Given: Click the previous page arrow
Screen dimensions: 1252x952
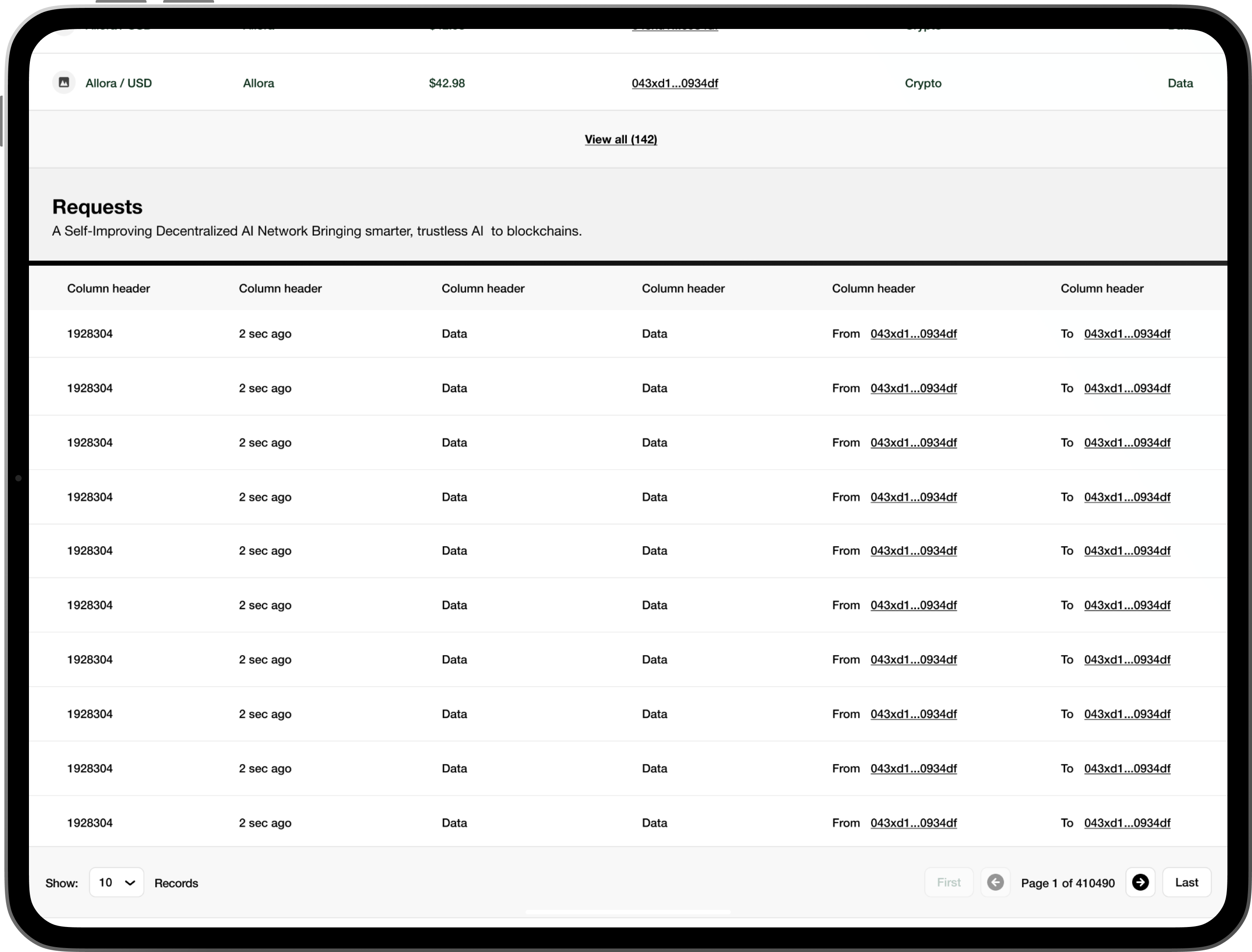Looking at the screenshot, I should tap(995, 882).
